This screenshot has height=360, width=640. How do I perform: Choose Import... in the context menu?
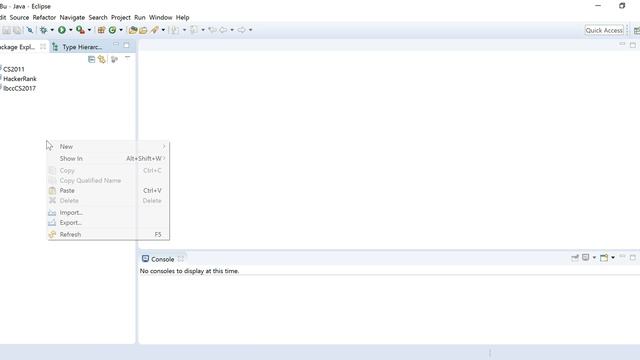pos(109,213)
